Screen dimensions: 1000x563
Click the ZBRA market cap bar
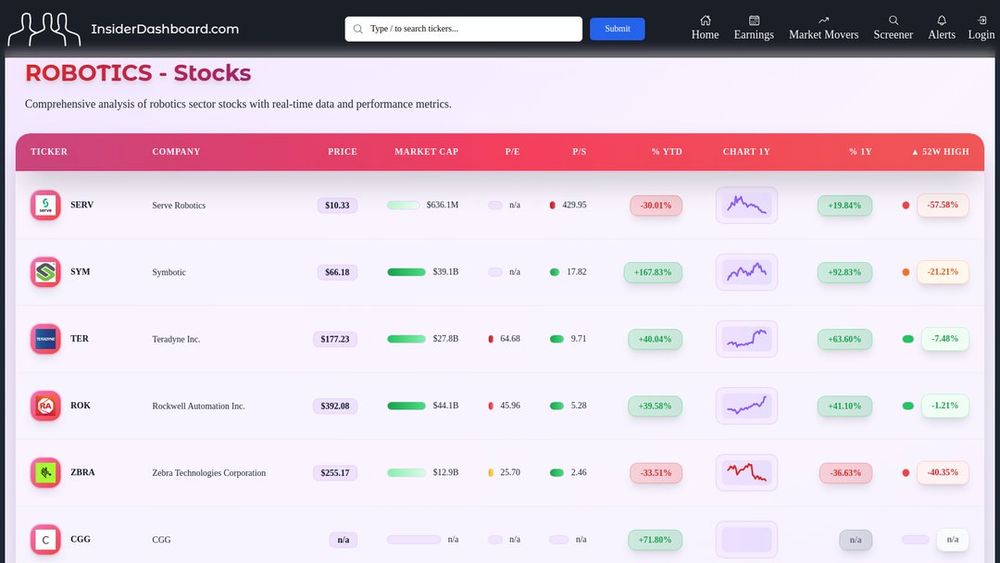[406, 472]
